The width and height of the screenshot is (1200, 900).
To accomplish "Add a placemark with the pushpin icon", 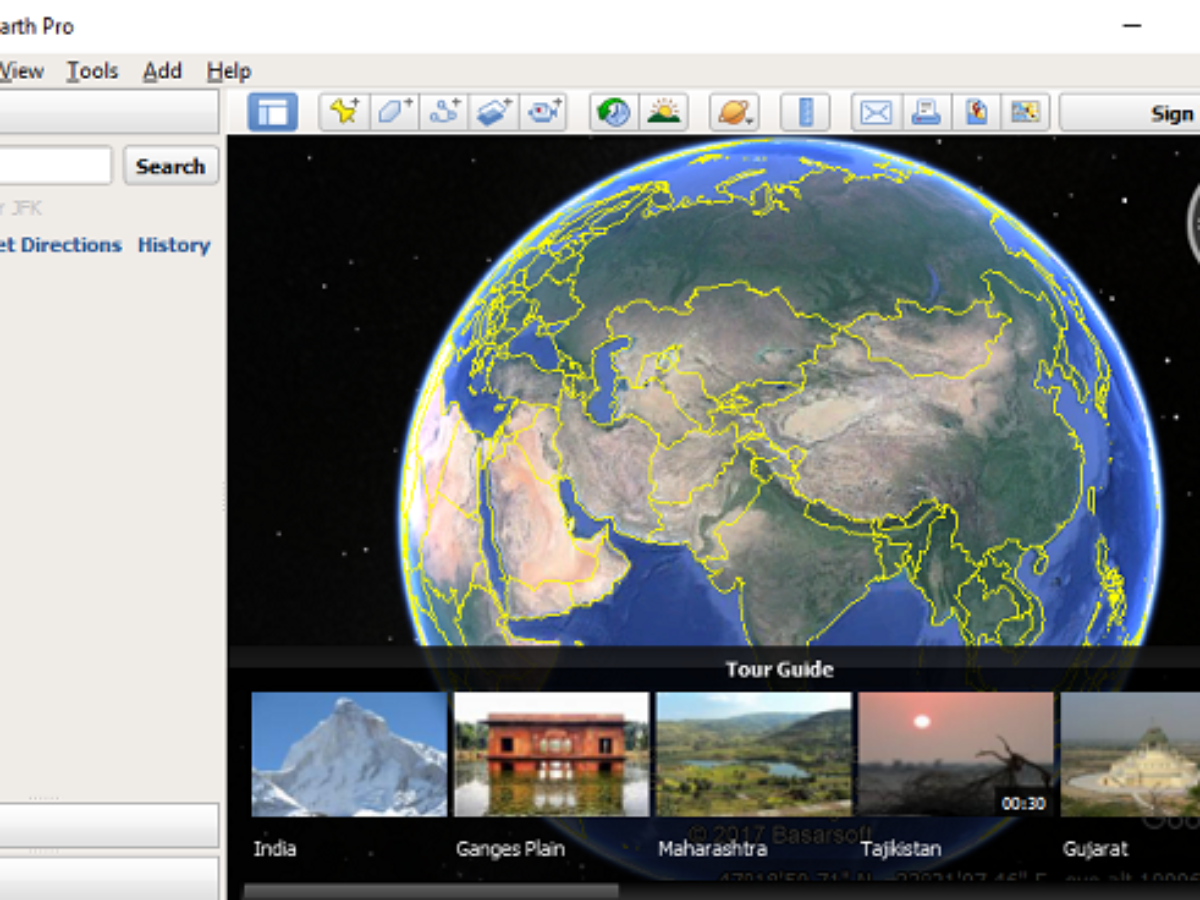I will pyautogui.click(x=344, y=112).
